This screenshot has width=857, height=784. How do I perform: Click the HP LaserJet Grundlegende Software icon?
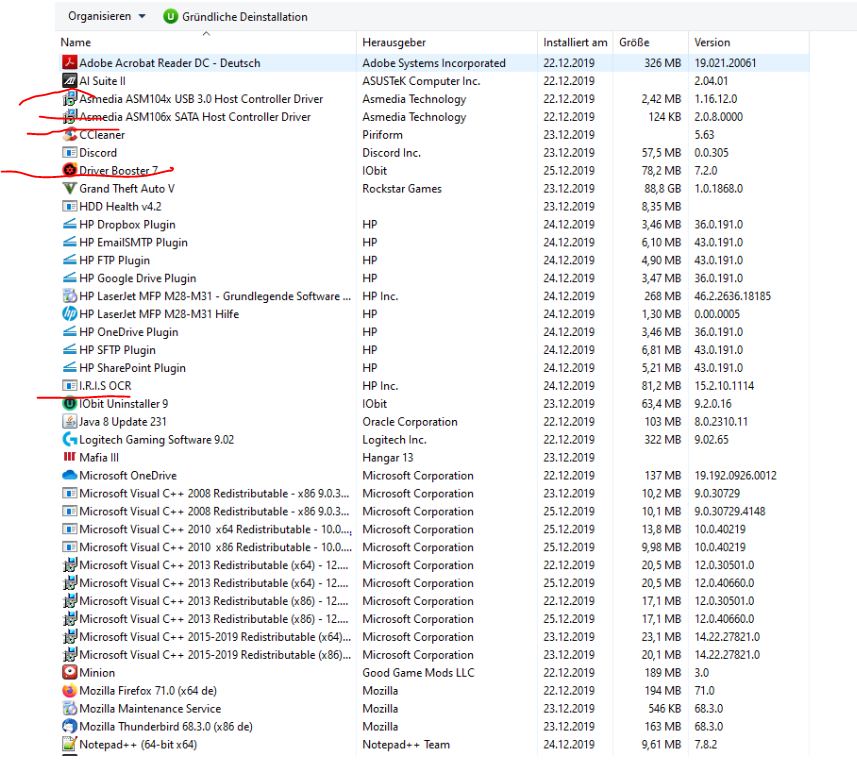click(69, 296)
